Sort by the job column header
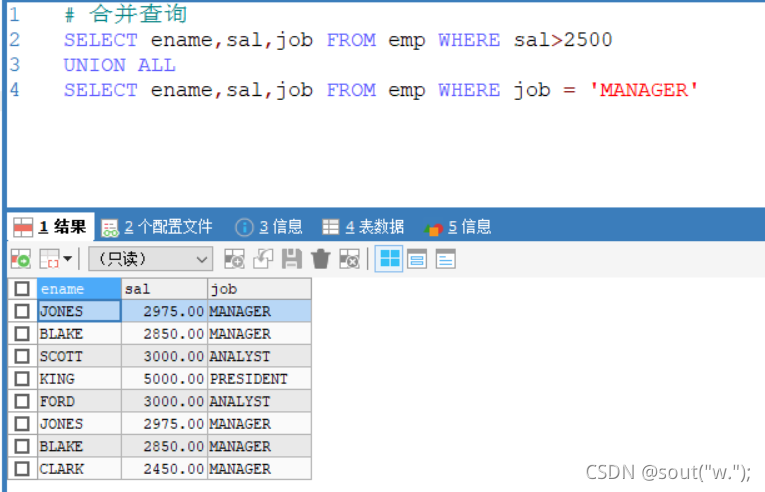 (x=260, y=289)
